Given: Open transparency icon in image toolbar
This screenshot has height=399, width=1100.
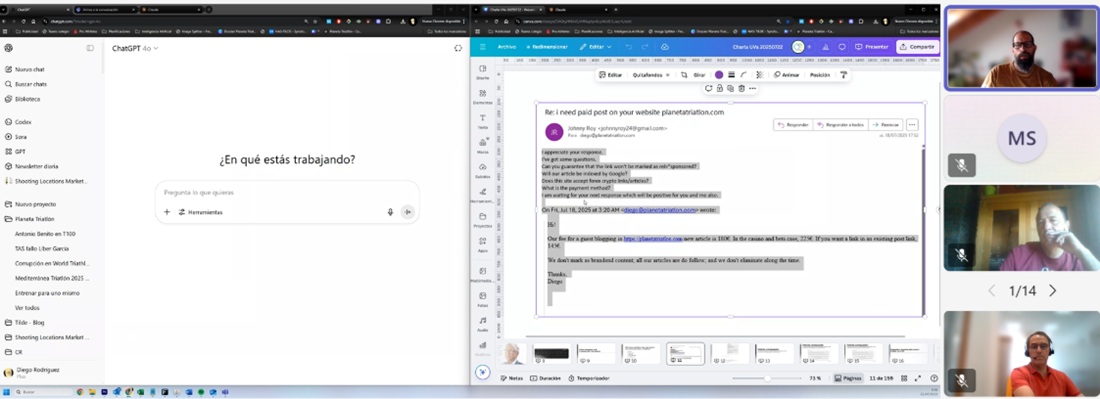Looking at the screenshot, I should (759, 75).
